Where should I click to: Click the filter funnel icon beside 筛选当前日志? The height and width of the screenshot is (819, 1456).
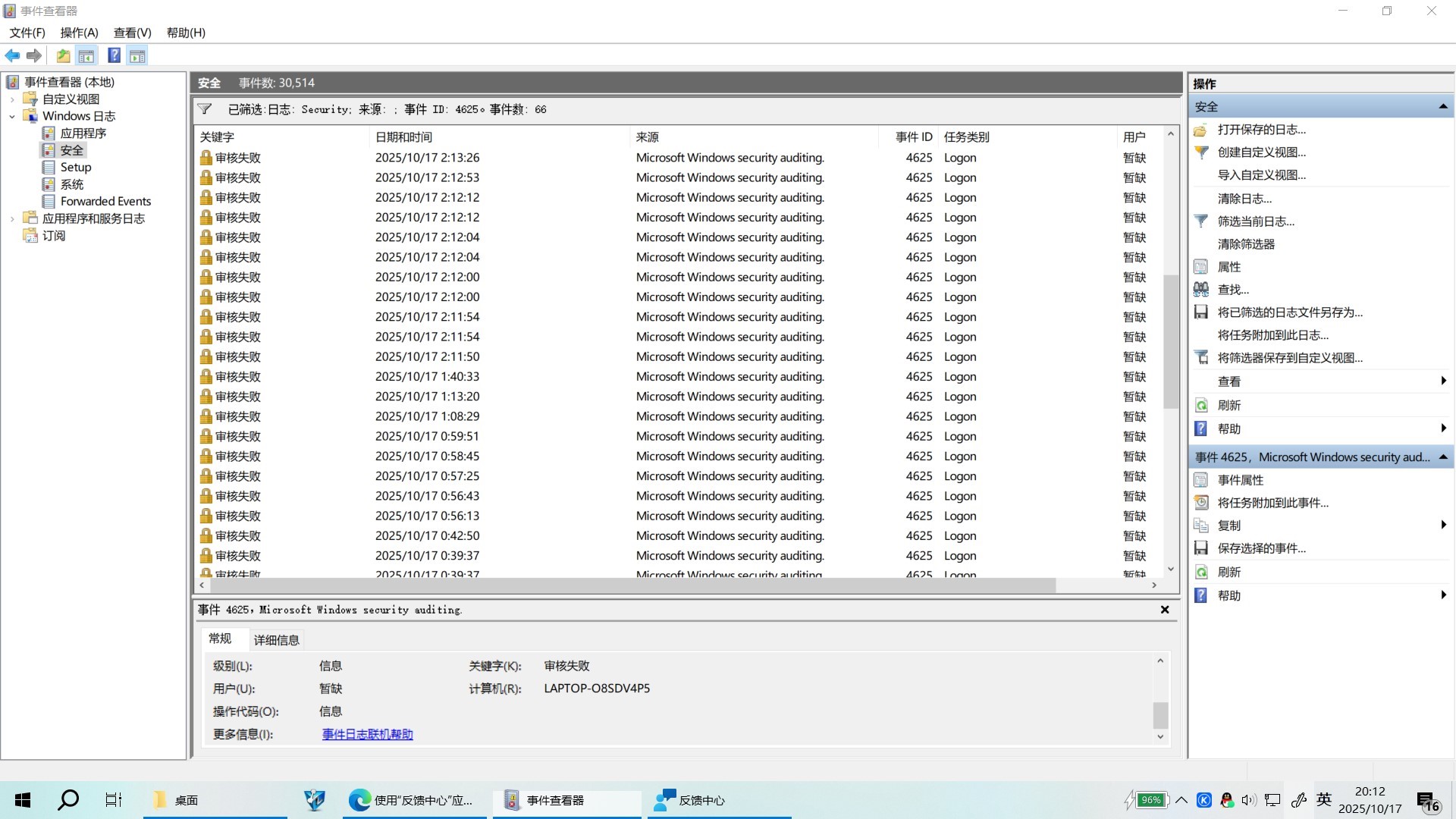pyautogui.click(x=1201, y=221)
